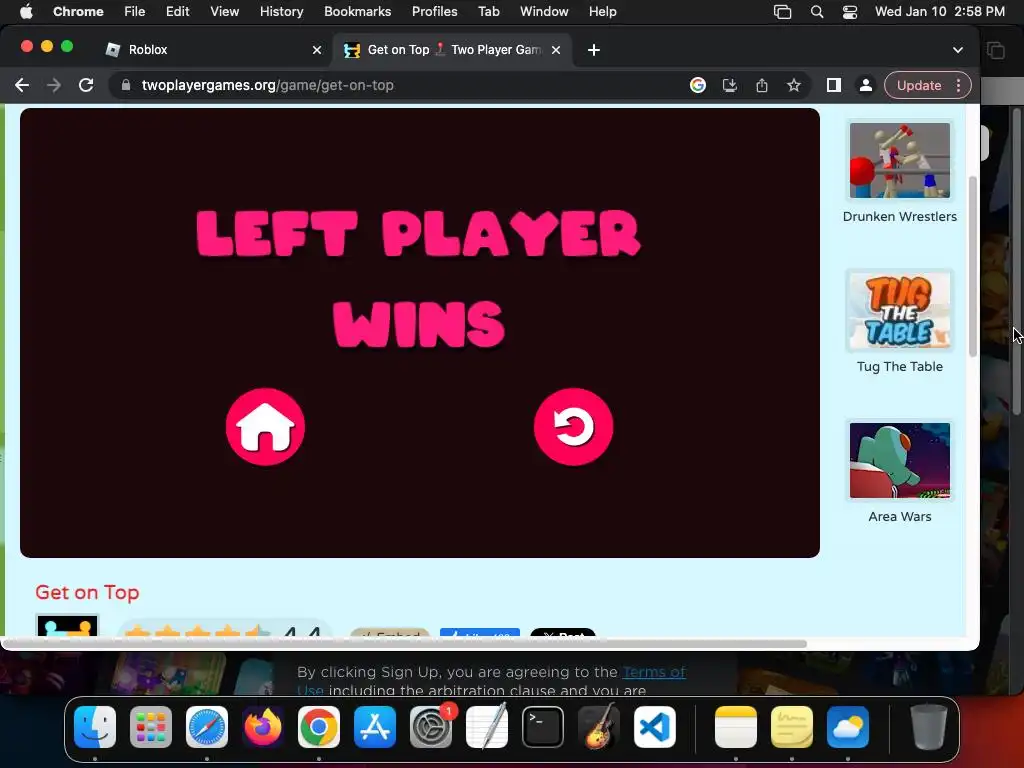Open the History menu
The image size is (1024, 768).
281,12
